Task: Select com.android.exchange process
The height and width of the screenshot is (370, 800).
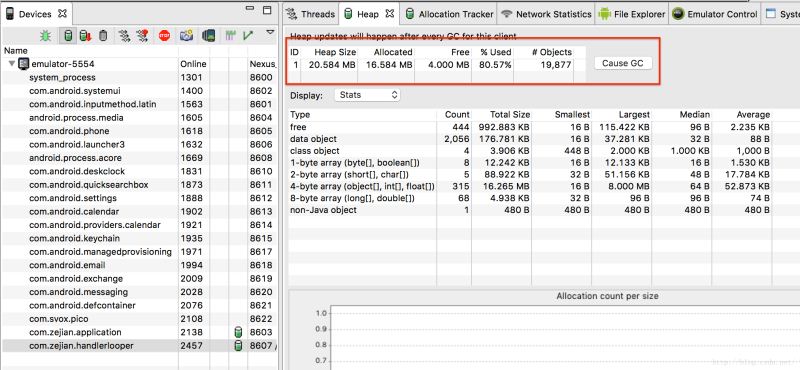Action: (139, 279)
